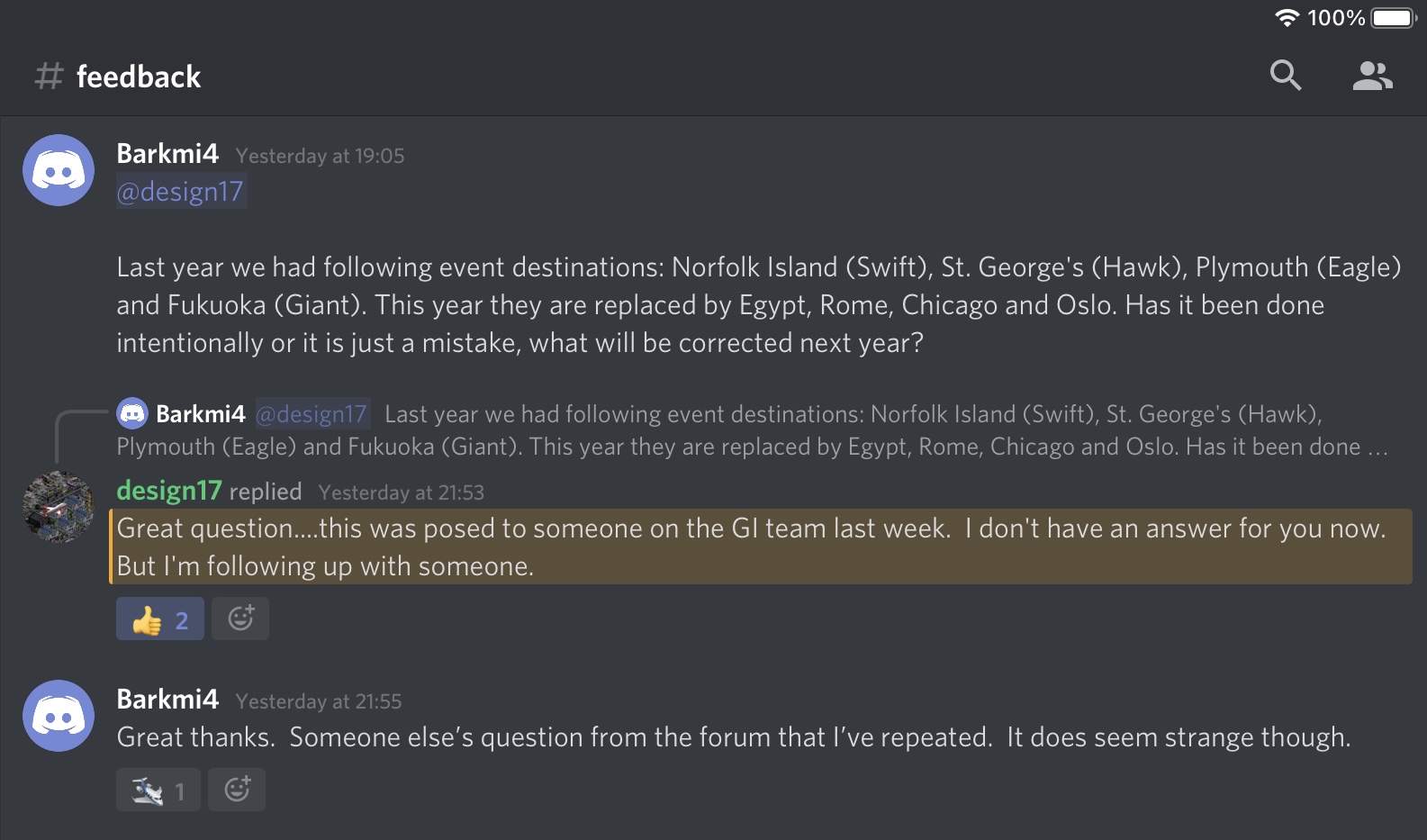Open the design17 username in green
This screenshot has width=1427, height=840.
(x=169, y=491)
